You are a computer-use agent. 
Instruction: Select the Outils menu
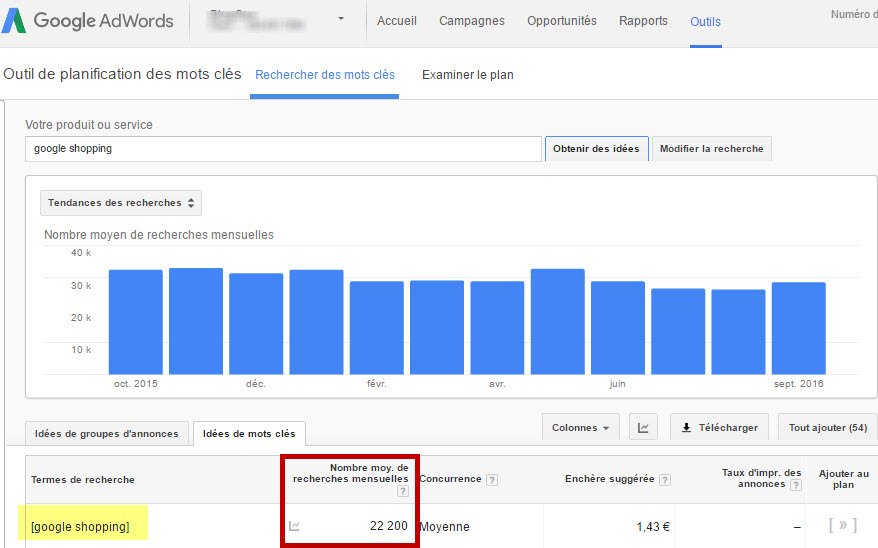tap(705, 22)
